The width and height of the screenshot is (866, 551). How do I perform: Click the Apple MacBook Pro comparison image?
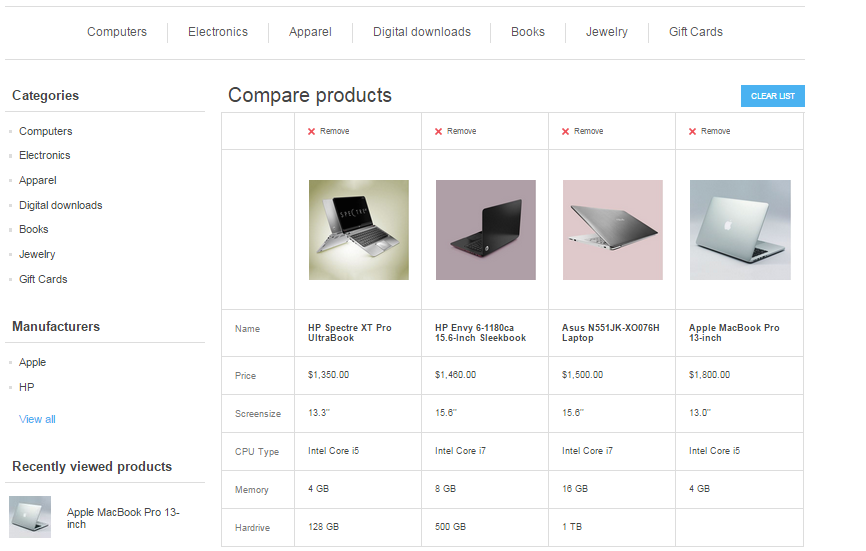click(740, 230)
